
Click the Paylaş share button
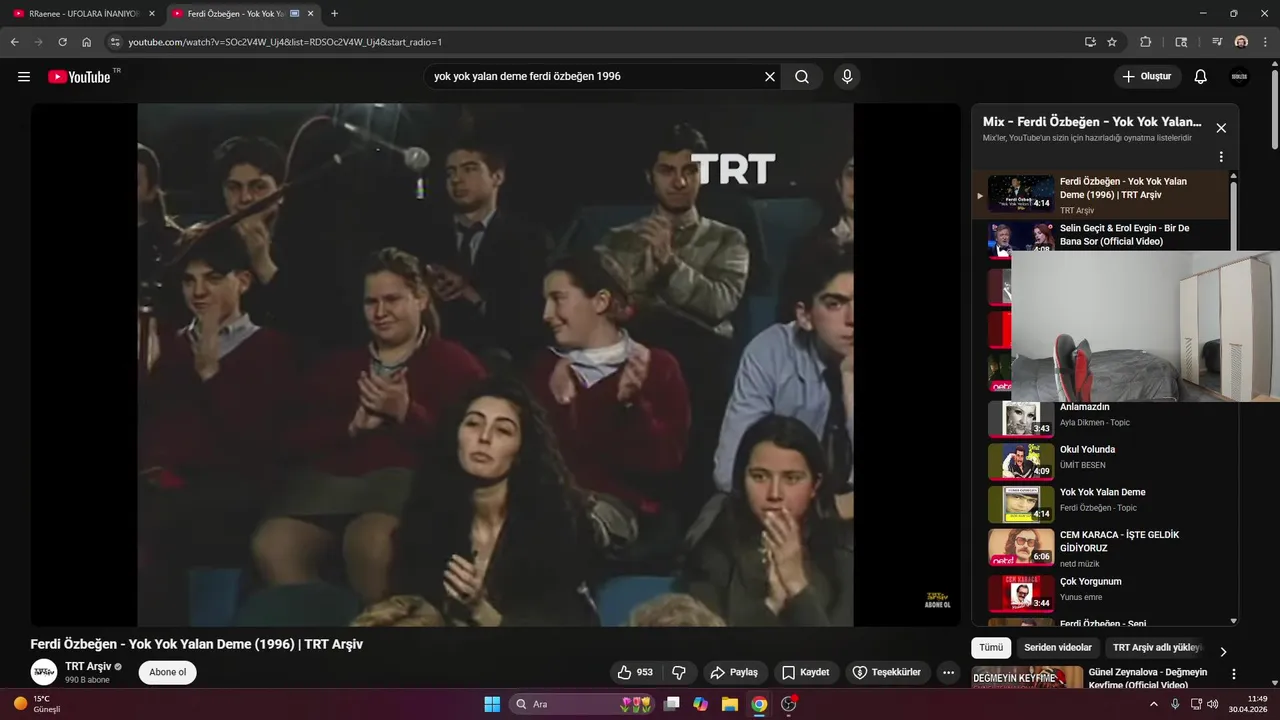point(733,673)
